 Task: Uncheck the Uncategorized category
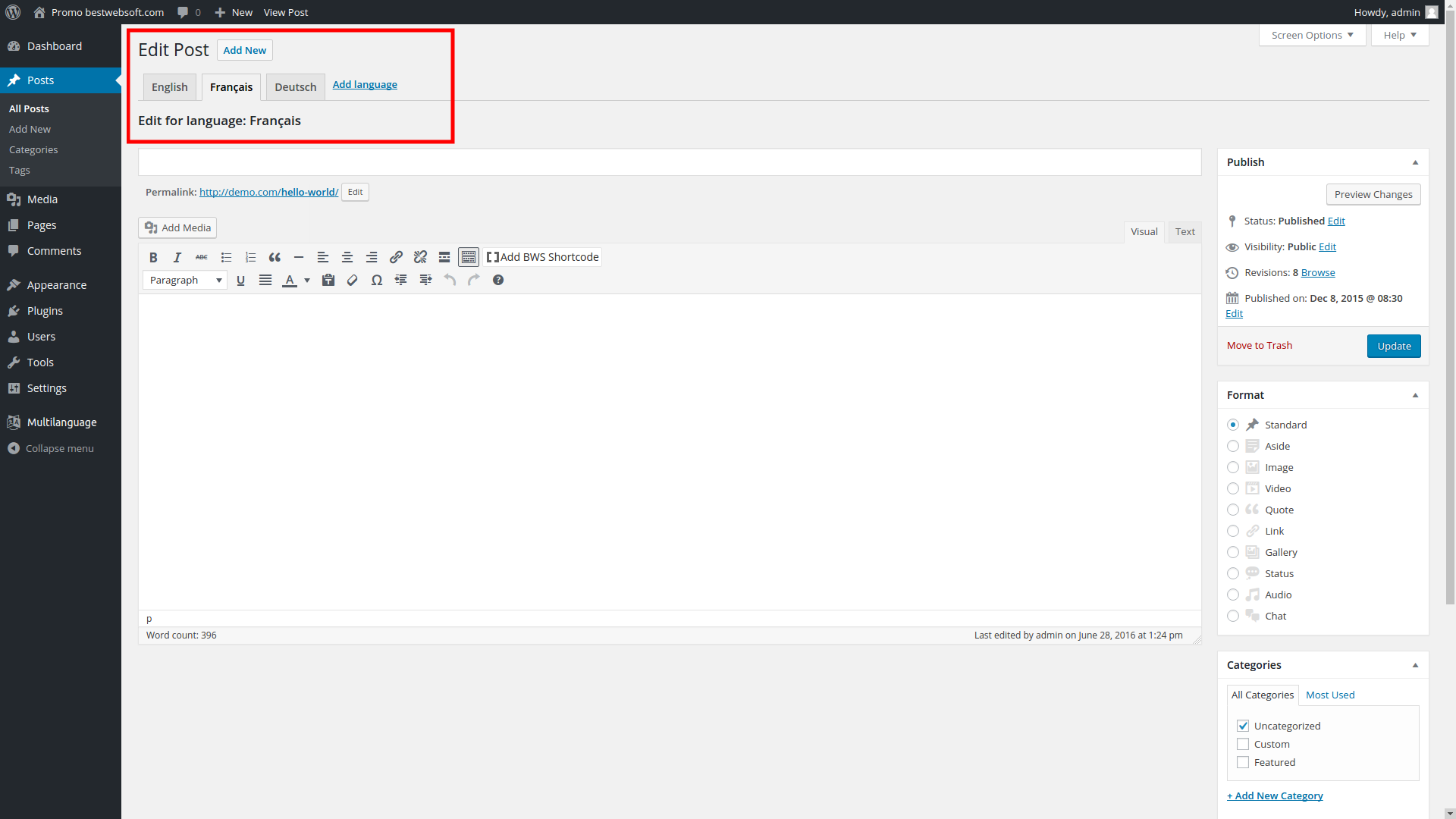tap(1243, 726)
